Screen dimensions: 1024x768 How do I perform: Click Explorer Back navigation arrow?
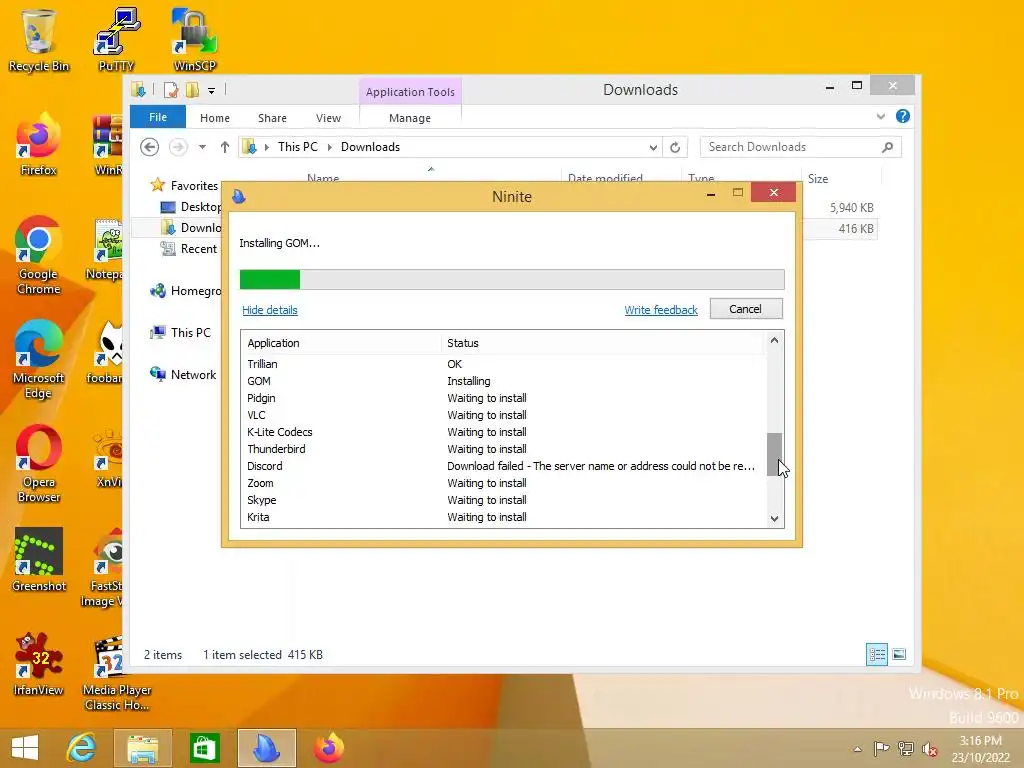pyautogui.click(x=150, y=147)
